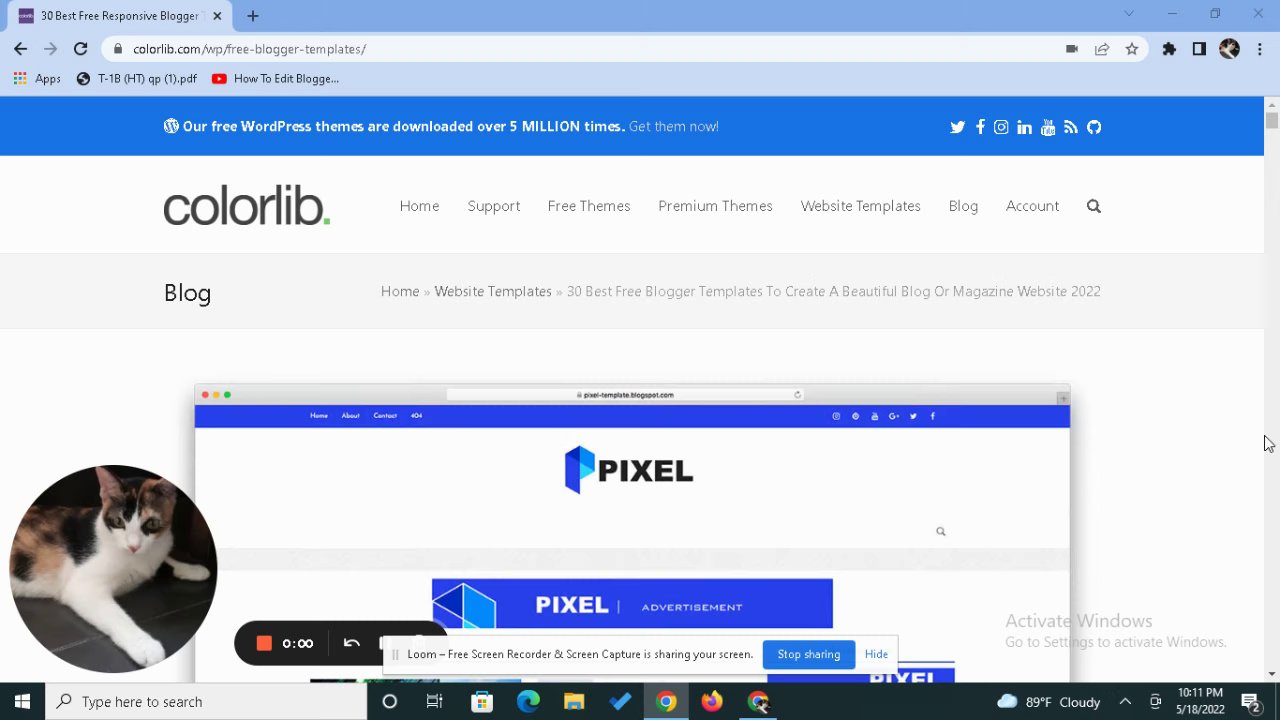Open the Windows Start menu
The height and width of the screenshot is (720, 1280).
[x=23, y=702]
